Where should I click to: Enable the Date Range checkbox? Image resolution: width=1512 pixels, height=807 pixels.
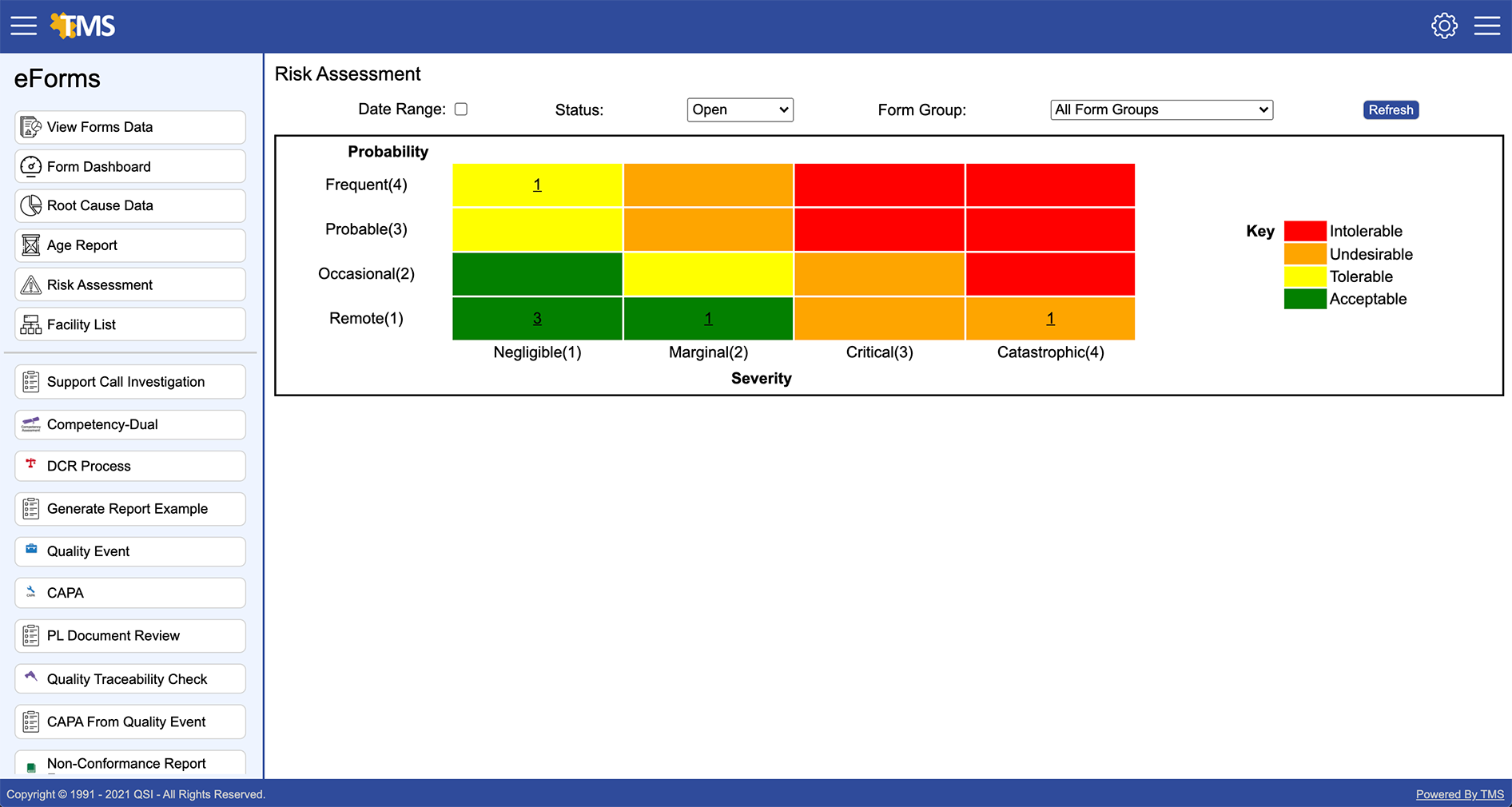click(461, 109)
